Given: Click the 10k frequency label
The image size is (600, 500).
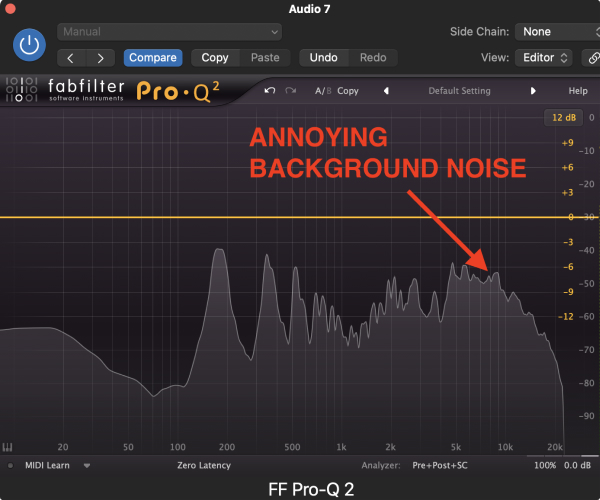Looking at the screenshot, I should (x=505, y=447).
